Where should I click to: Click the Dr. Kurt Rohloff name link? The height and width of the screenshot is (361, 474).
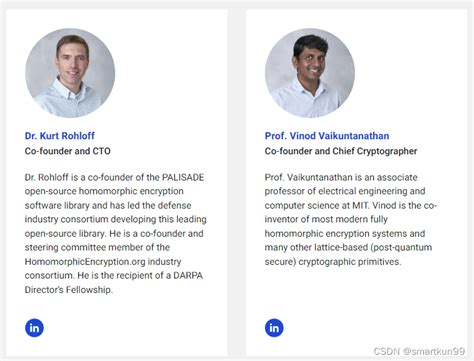click(60, 136)
